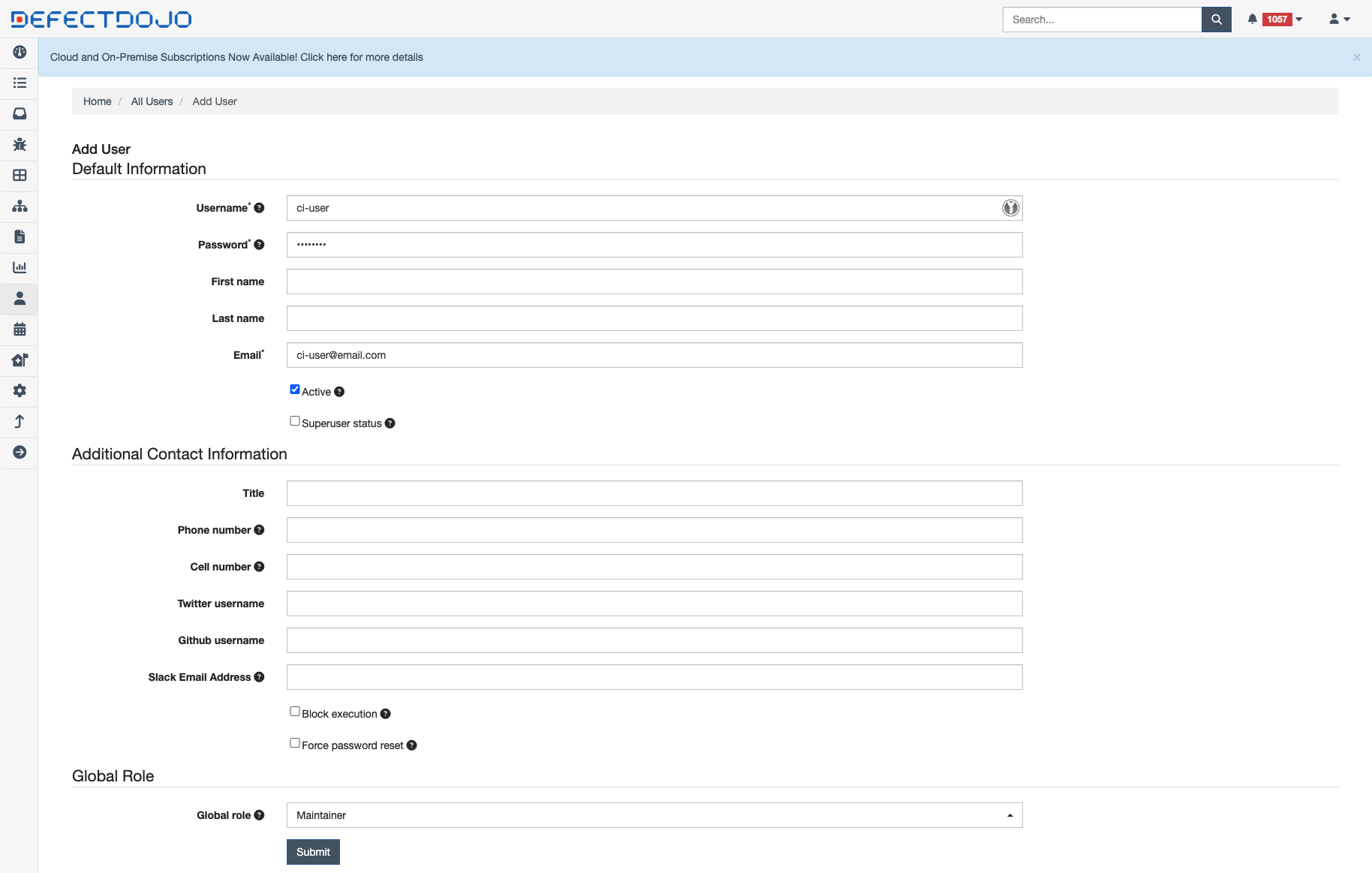The height and width of the screenshot is (873, 1372).
Task: Uncheck the Active checkbox
Action: click(x=295, y=390)
